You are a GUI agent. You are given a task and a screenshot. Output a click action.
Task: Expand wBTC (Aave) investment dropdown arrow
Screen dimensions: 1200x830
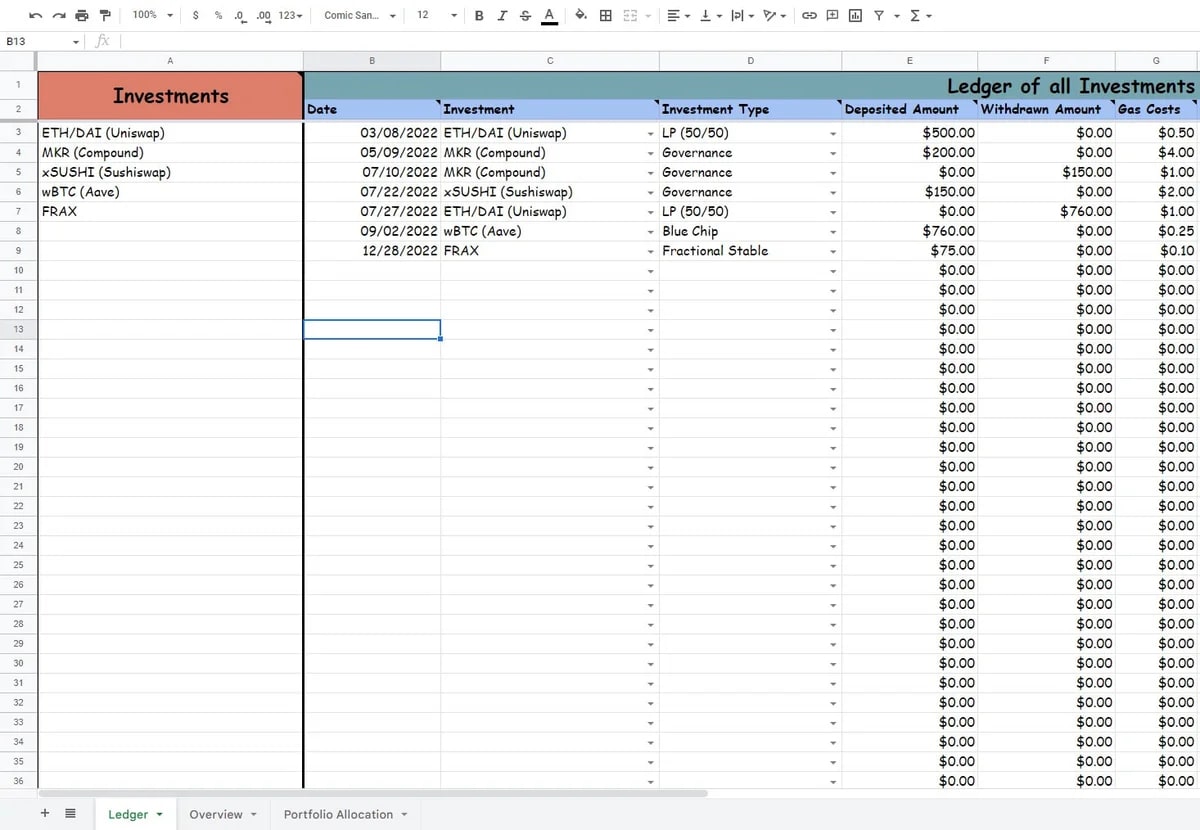tap(650, 232)
